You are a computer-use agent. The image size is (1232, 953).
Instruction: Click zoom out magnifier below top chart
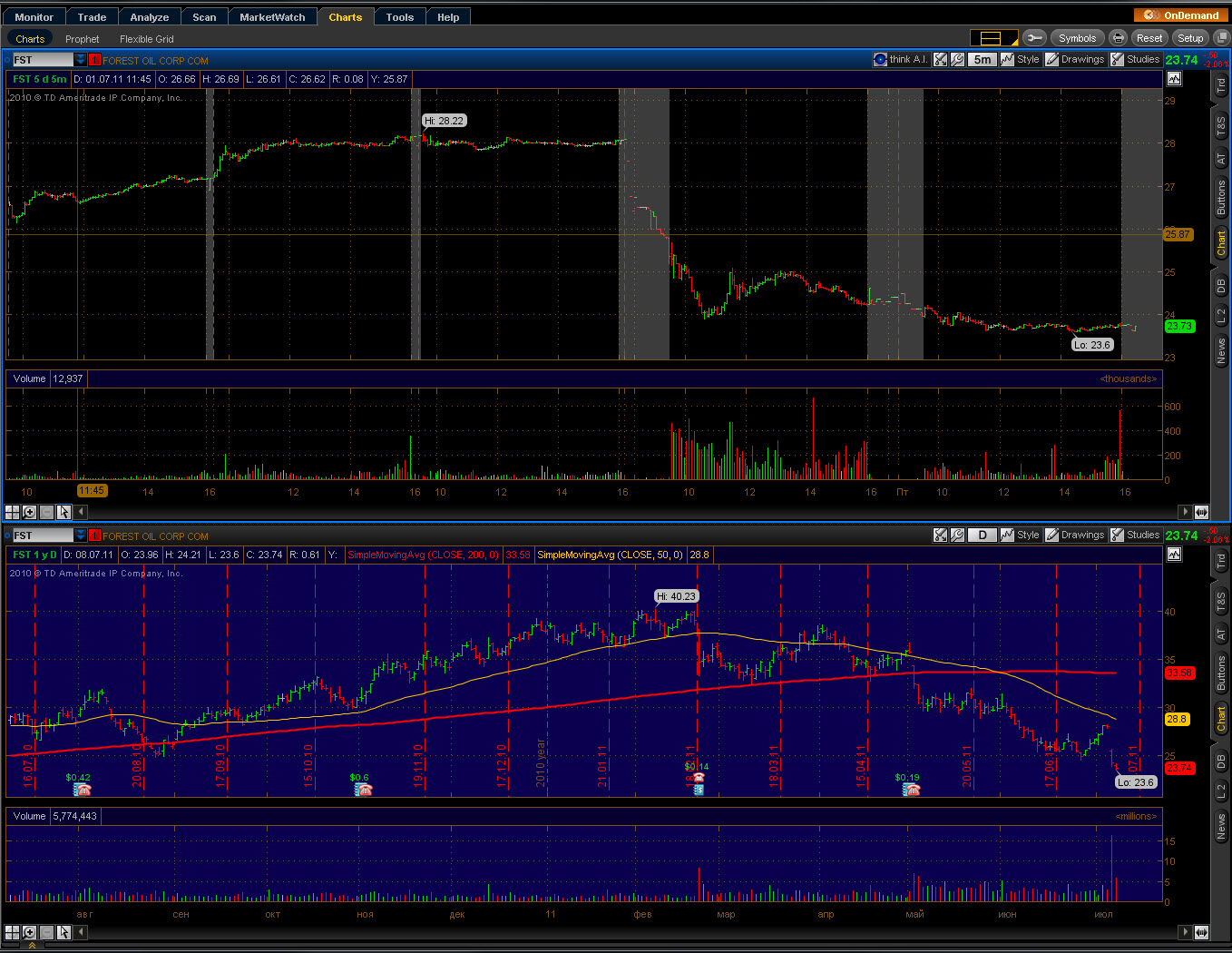point(47,512)
